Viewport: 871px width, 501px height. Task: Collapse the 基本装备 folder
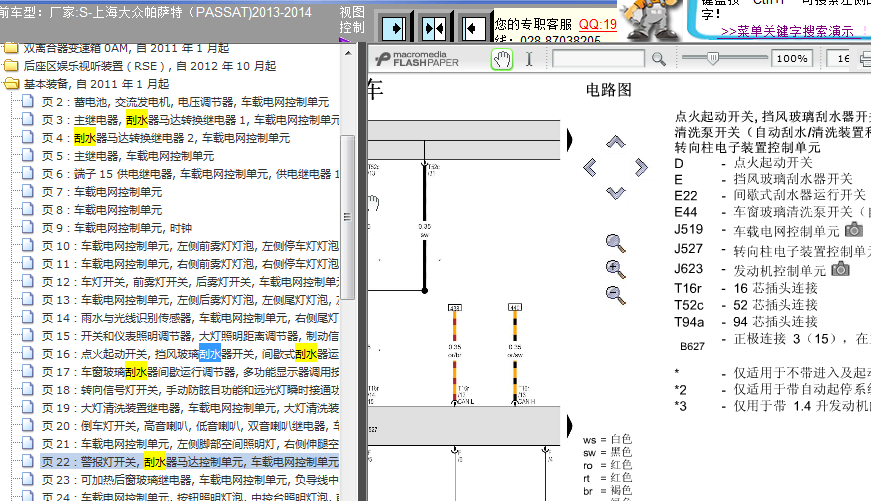pos(11,84)
